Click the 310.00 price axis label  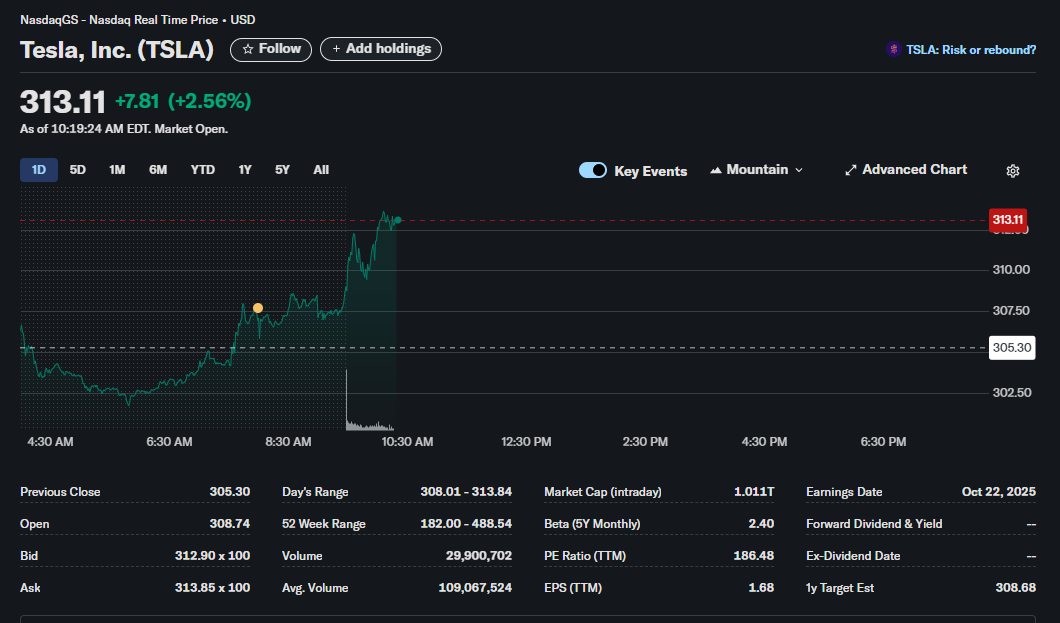click(1011, 270)
